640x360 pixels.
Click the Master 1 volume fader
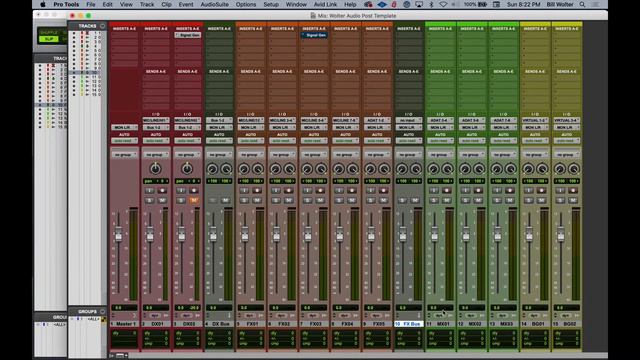[x=118, y=234]
